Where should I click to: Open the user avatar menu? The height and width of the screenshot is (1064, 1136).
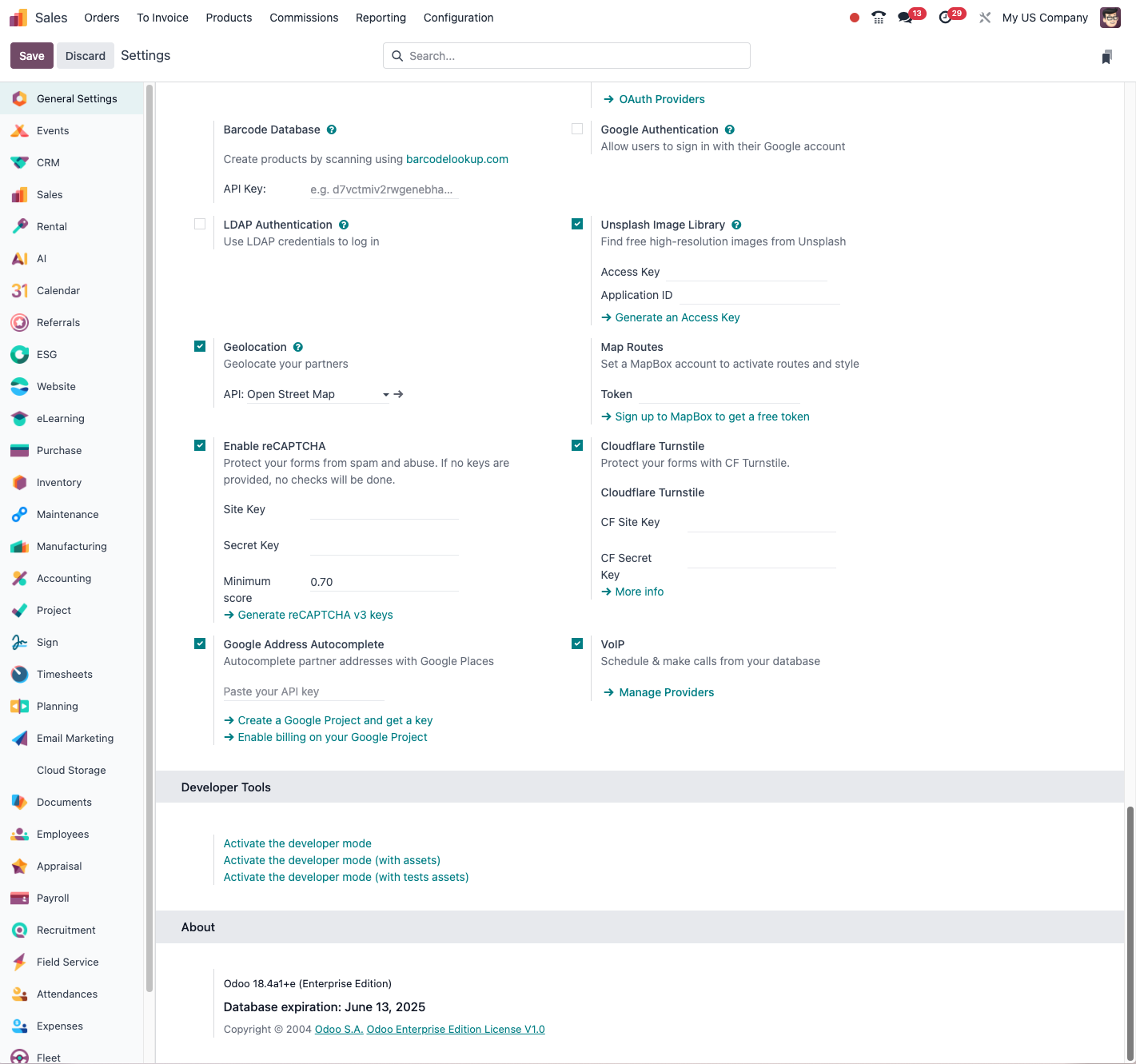point(1110,18)
